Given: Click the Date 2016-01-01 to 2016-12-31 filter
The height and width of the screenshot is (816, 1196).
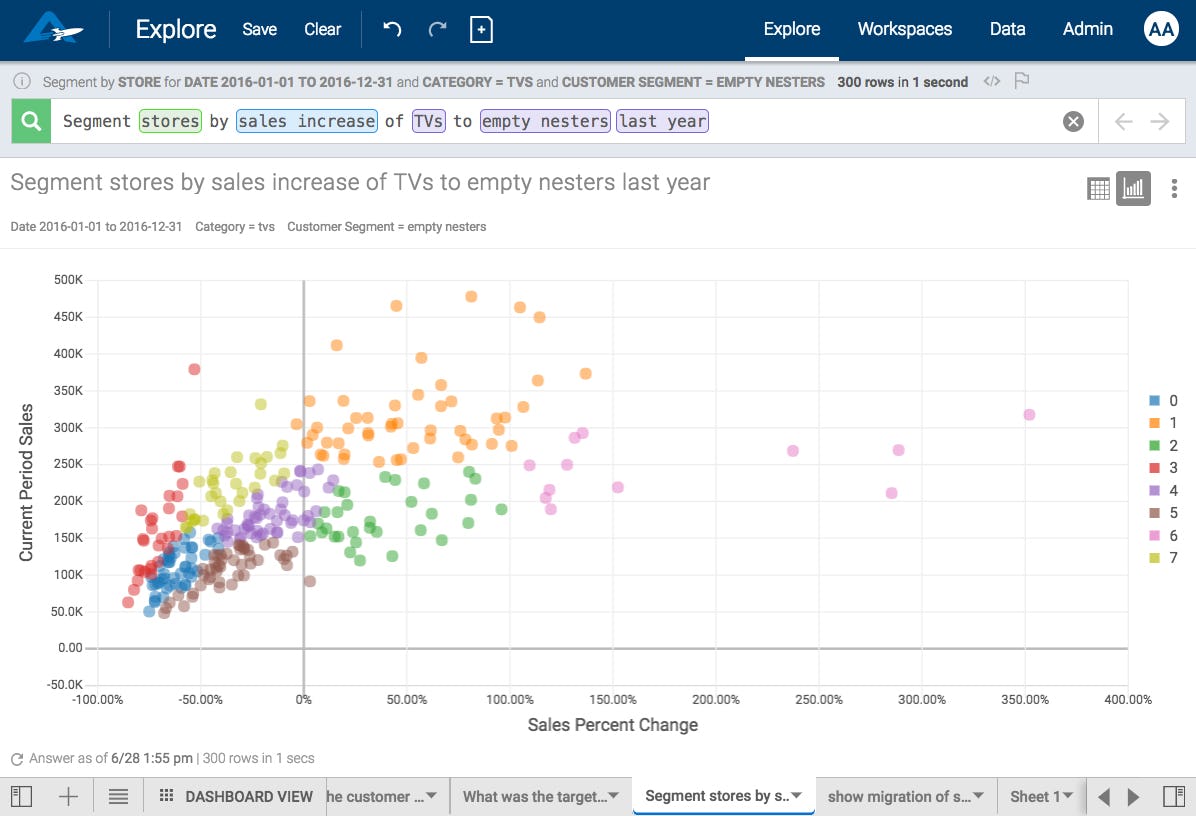Looking at the screenshot, I should tap(96, 226).
